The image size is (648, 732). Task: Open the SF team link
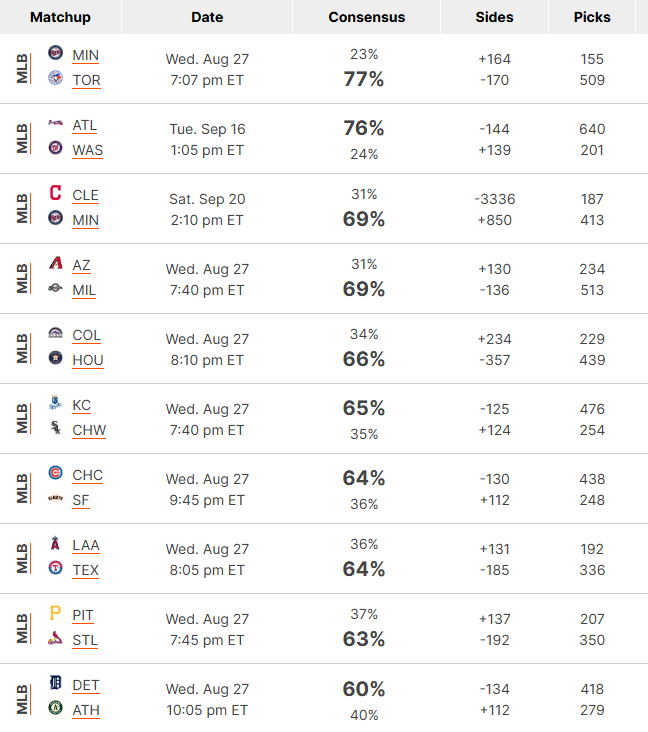[81, 500]
